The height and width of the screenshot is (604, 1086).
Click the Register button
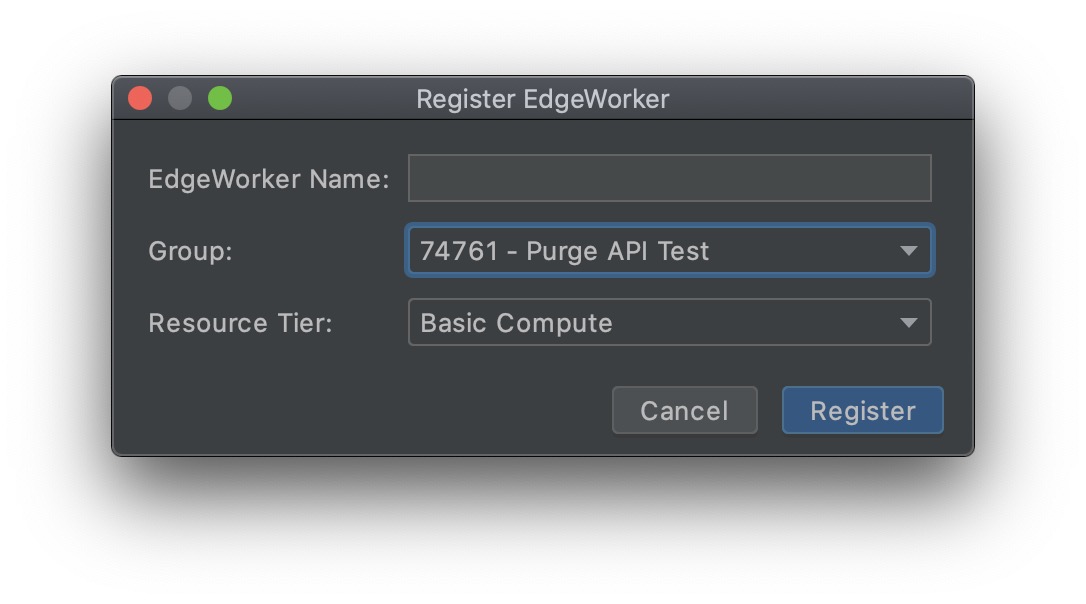pos(862,410)
